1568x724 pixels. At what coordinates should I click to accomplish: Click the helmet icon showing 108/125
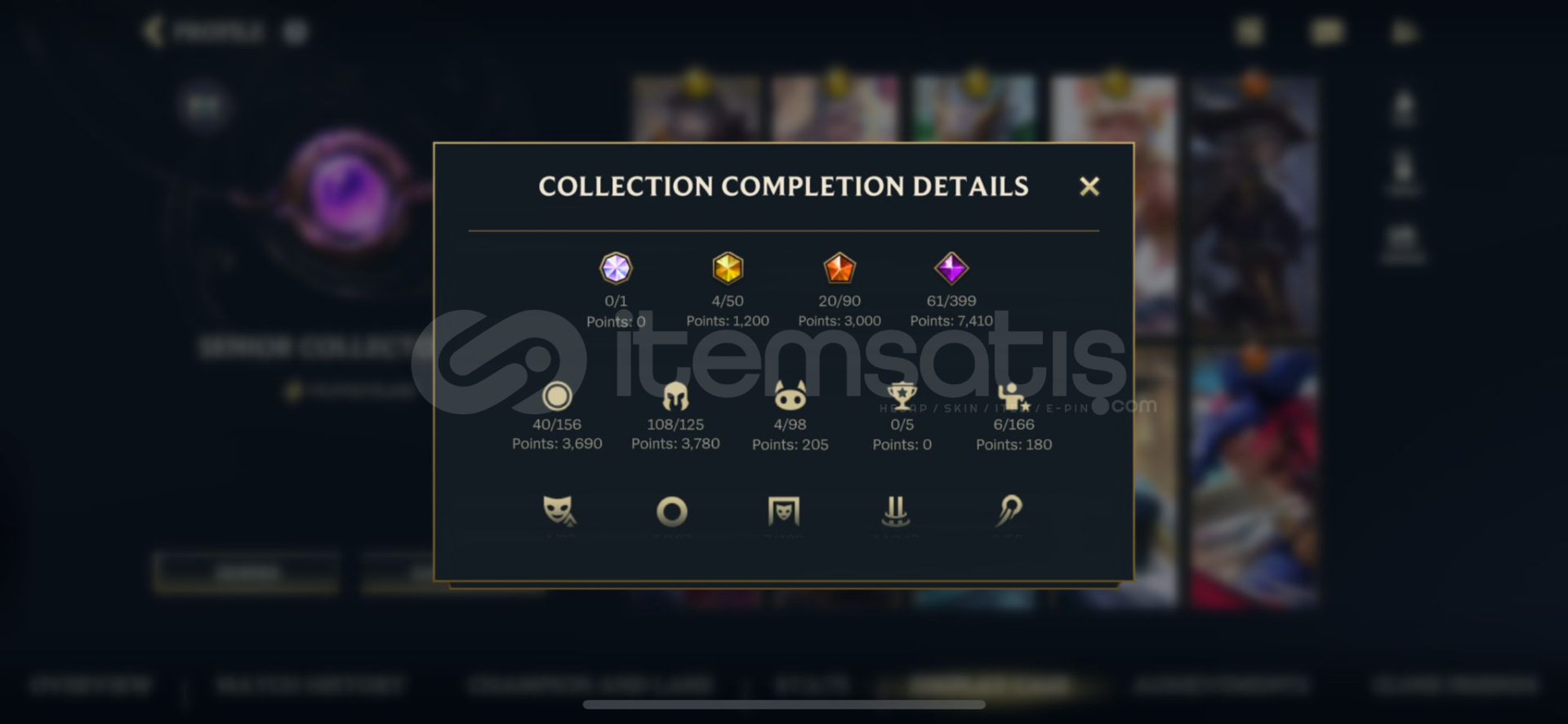(x=675, y=396)
